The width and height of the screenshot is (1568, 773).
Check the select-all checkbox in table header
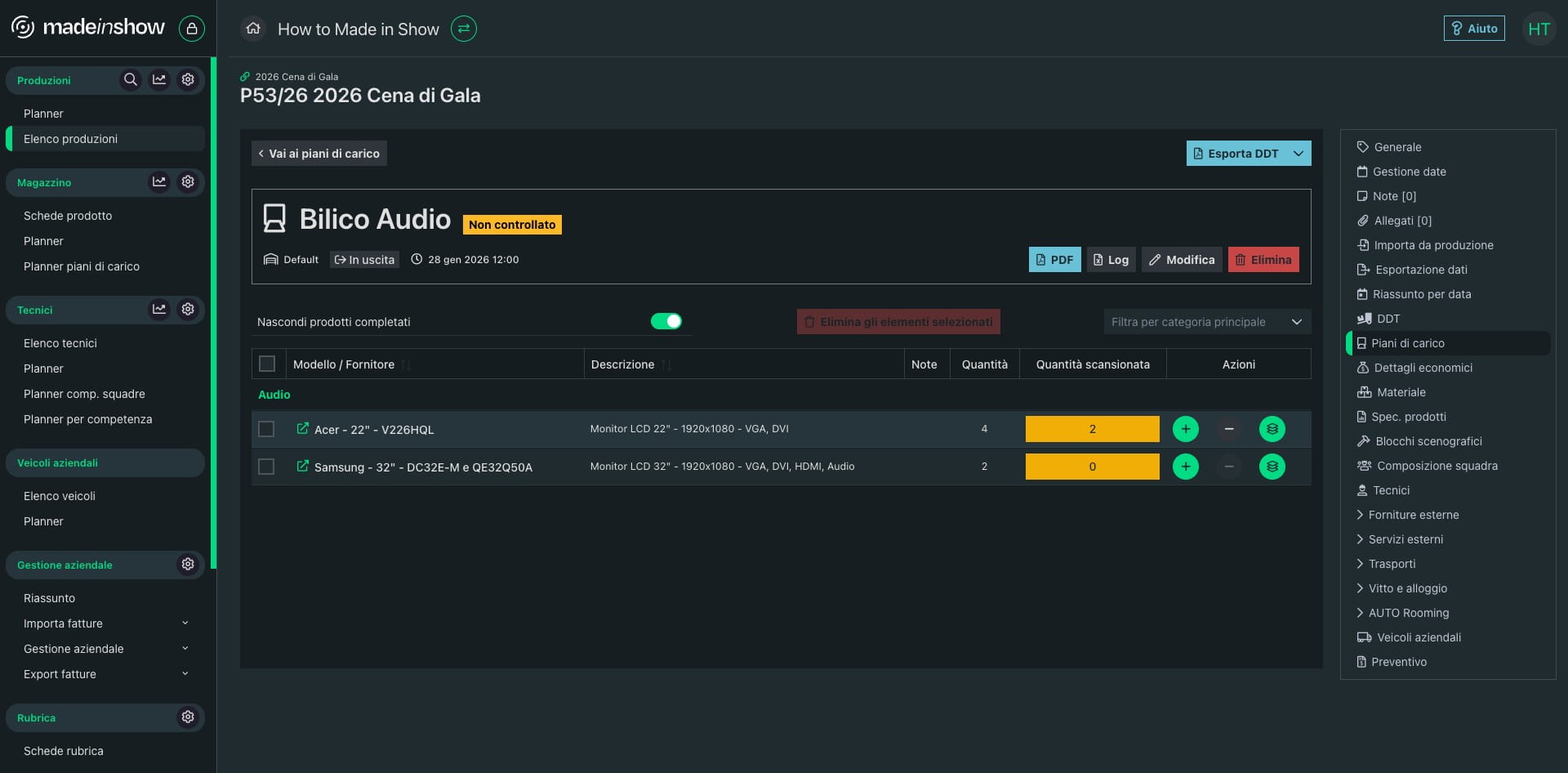tap(267, 364)
